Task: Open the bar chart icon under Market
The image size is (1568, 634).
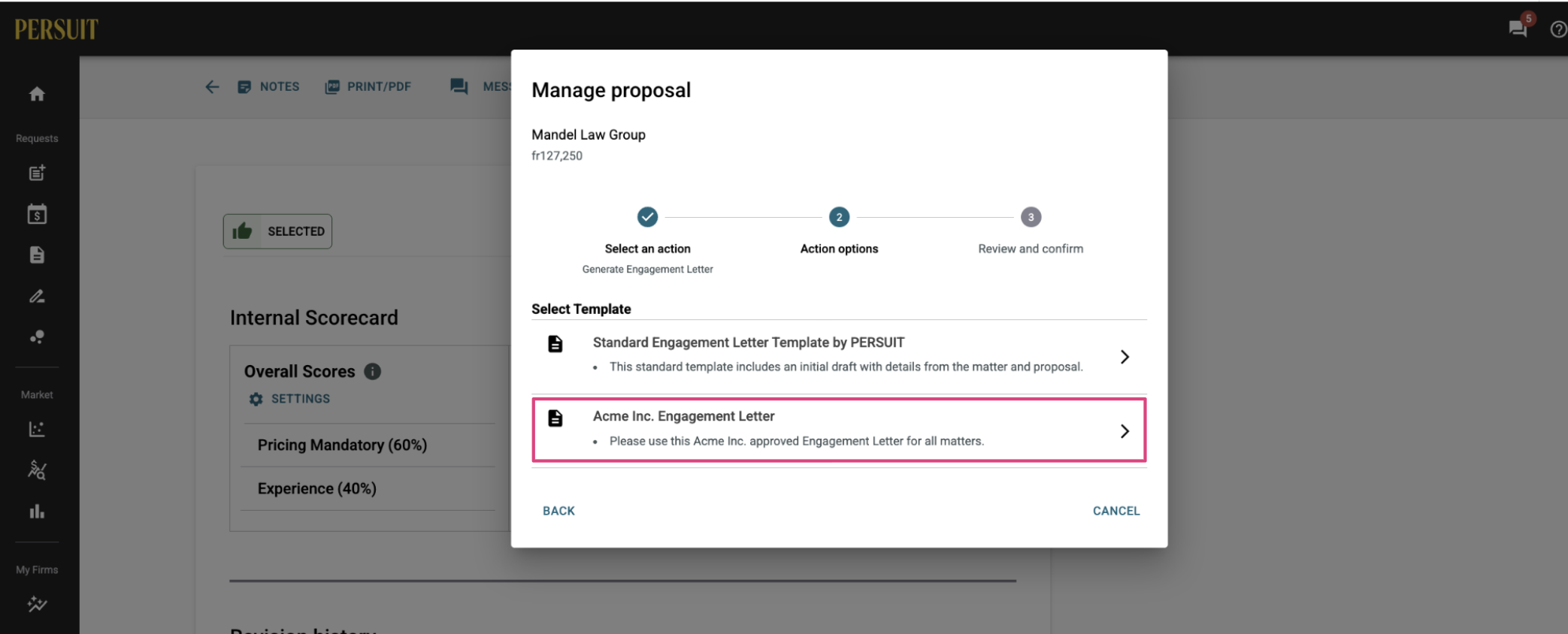Action: pyautogui.click(x=37, y=512)
